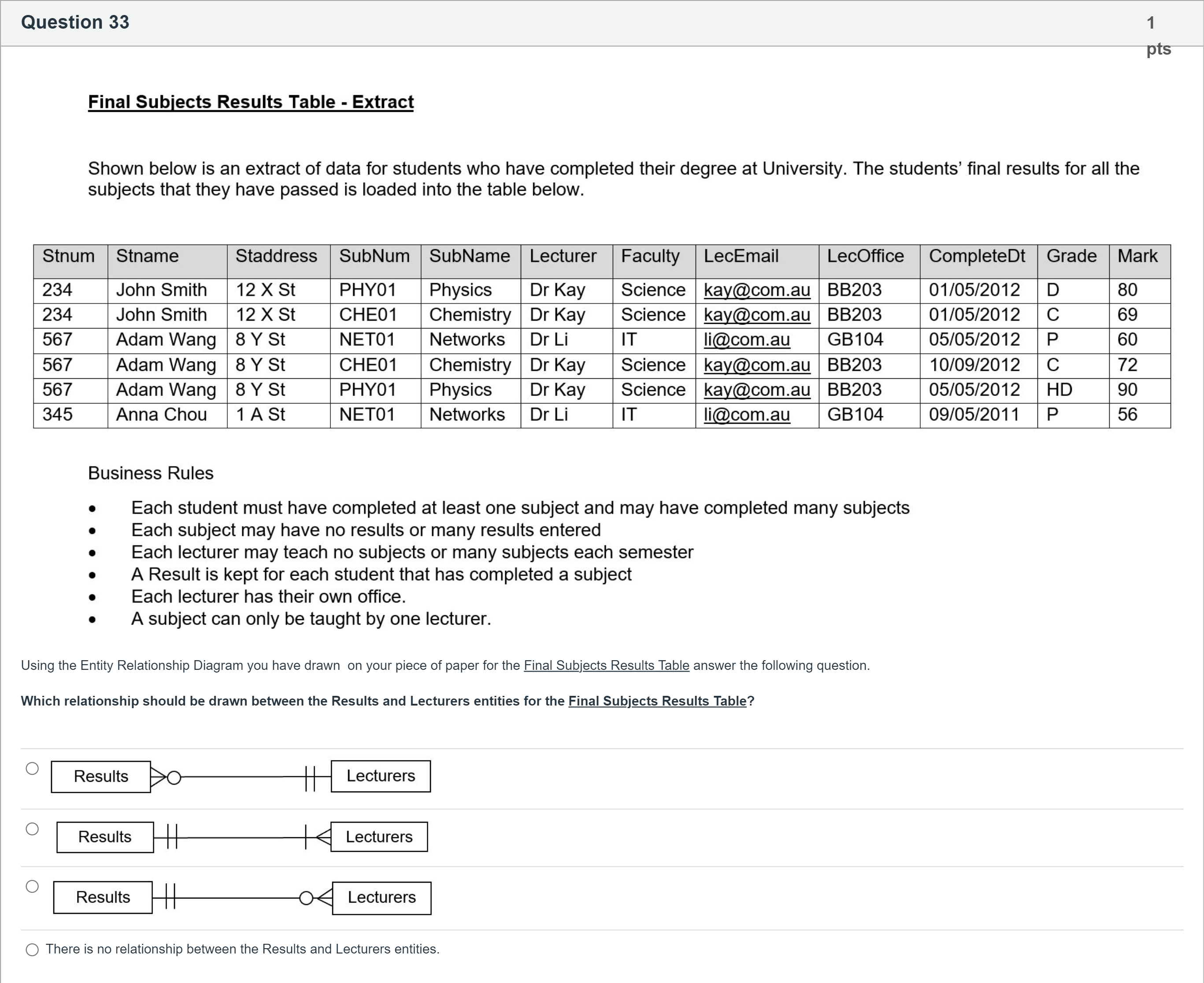Click the Final Subjects Results Table - Extract heading
Image resolution: width=1204 pixels, height=983 pixels.
[251, 102]
